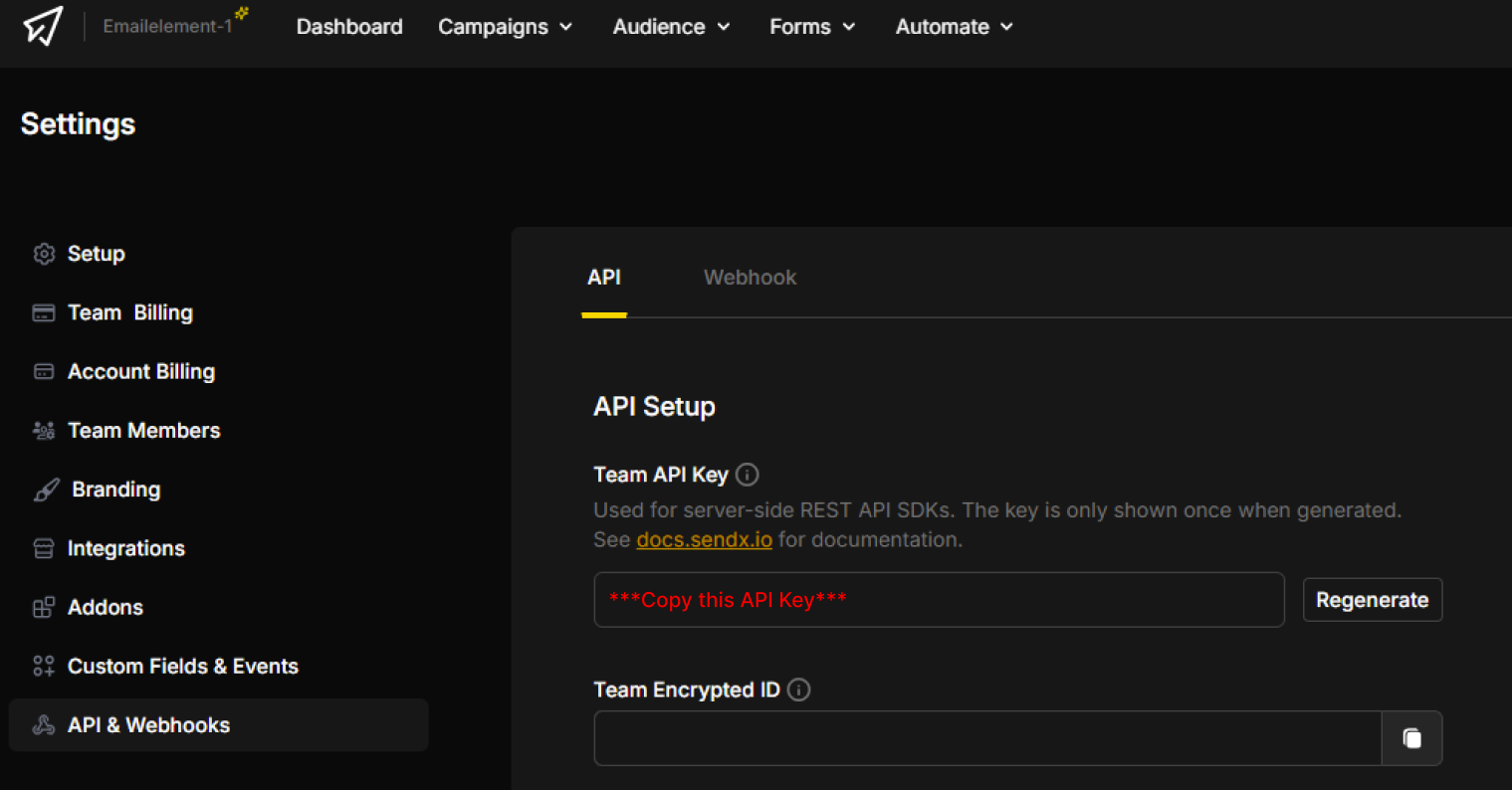This screenshot has width=1512, height=790.
Task: Click the API Setup heading
Action: [654, 407]
